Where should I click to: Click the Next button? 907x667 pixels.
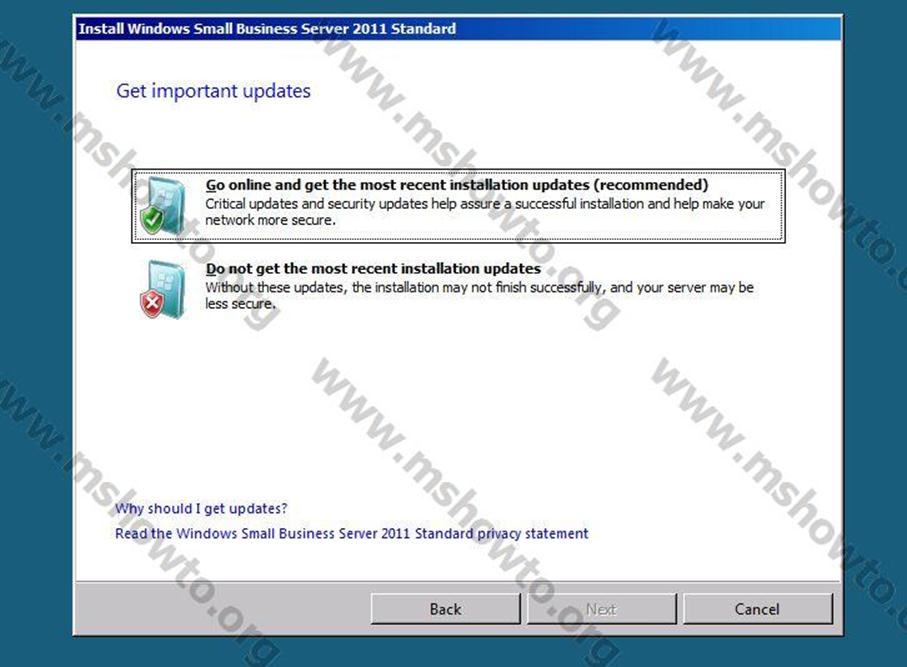coord(602,609)
